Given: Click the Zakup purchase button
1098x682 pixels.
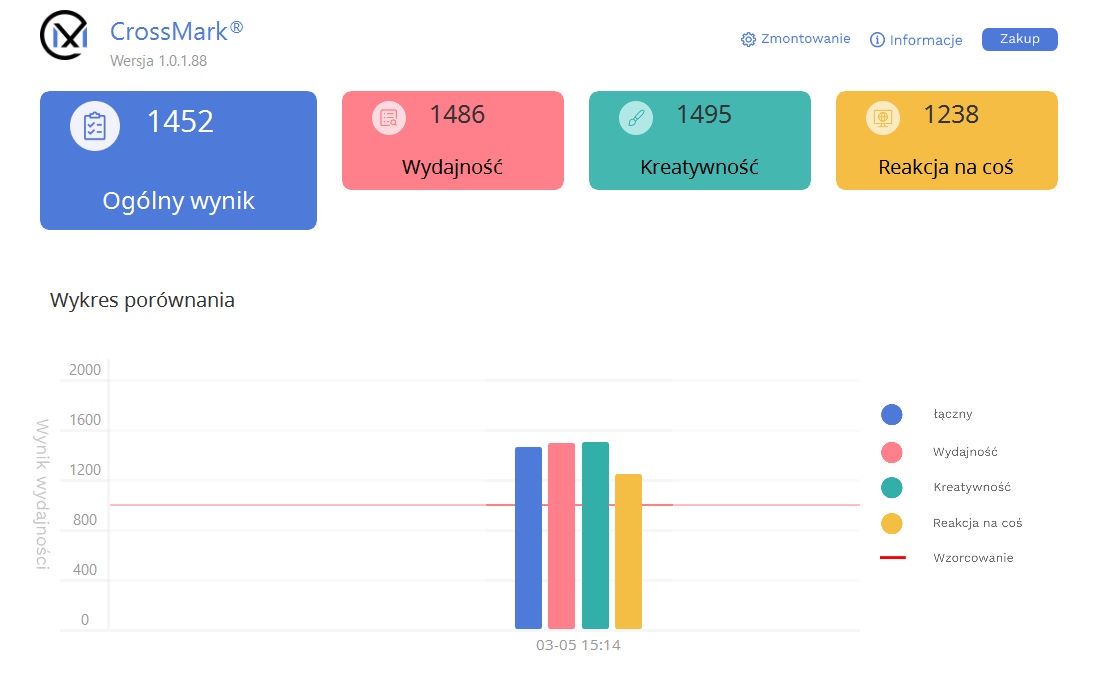Looking at the screenshot, I should 1020,39.
